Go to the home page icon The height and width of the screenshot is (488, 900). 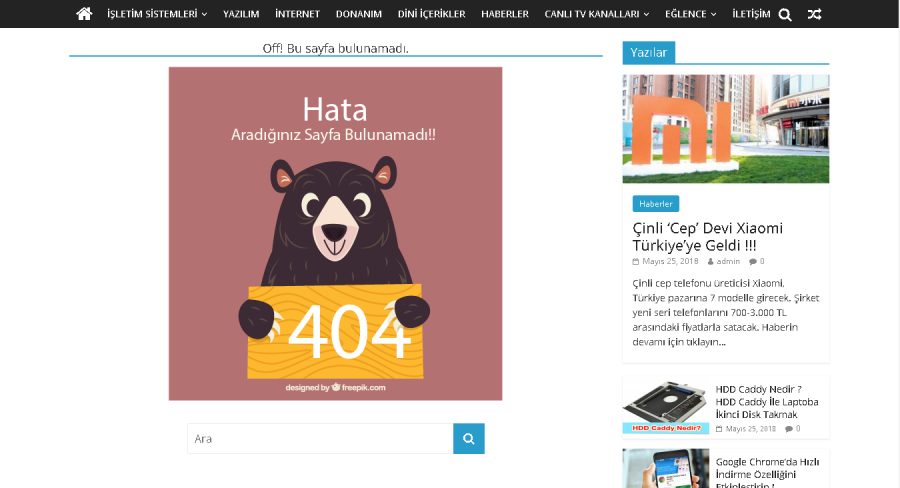pos(84,14)
